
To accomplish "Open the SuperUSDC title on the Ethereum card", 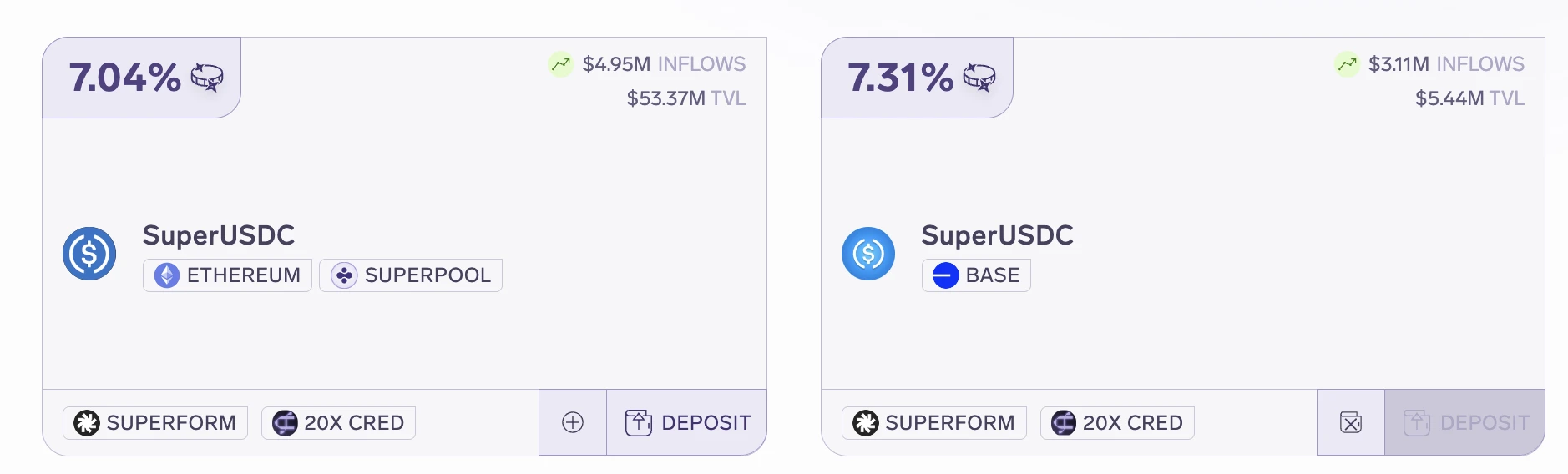I will coord(219,235).
